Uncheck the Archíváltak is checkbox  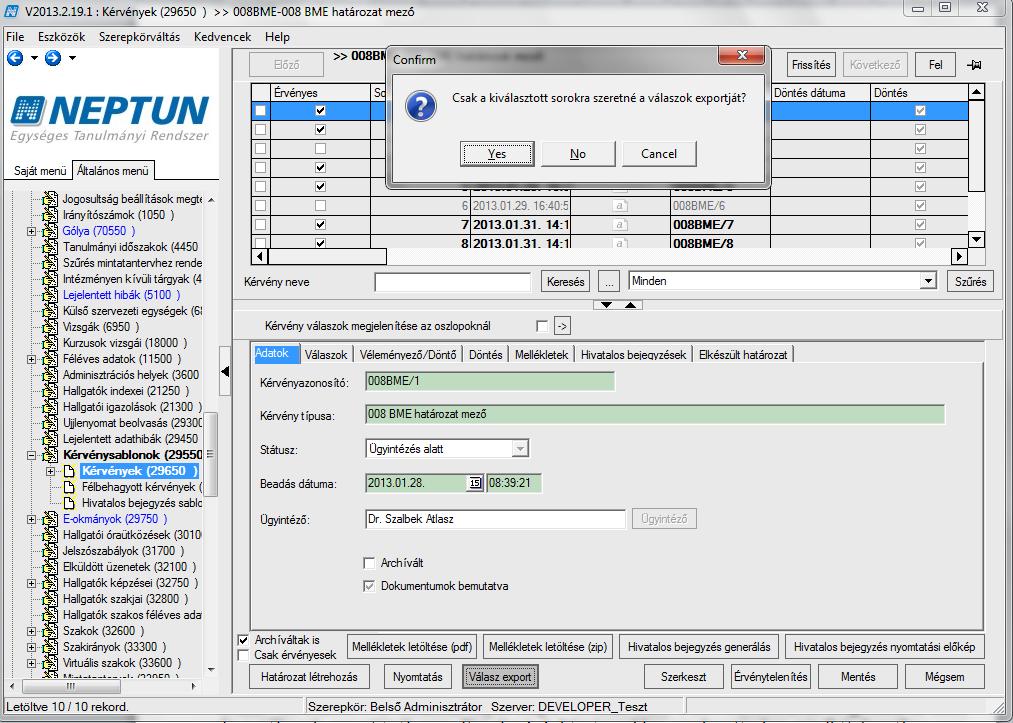click(x=244, y=640)
